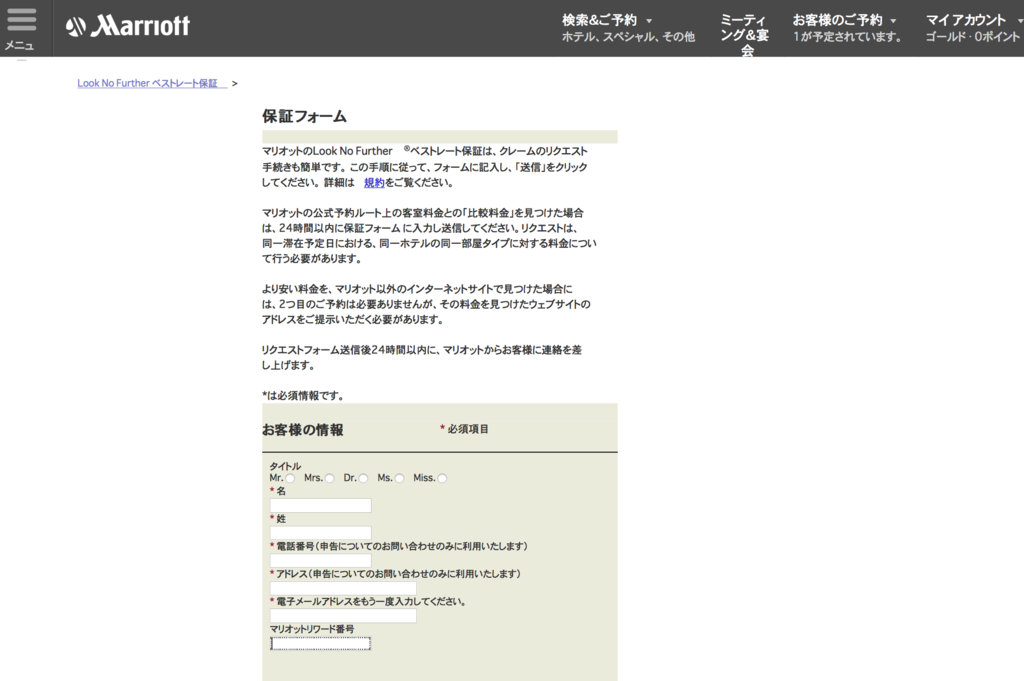1024x681 pixels.
Task: Focus the 電話番号 phone number field
Action: click(x=321, y=560)
